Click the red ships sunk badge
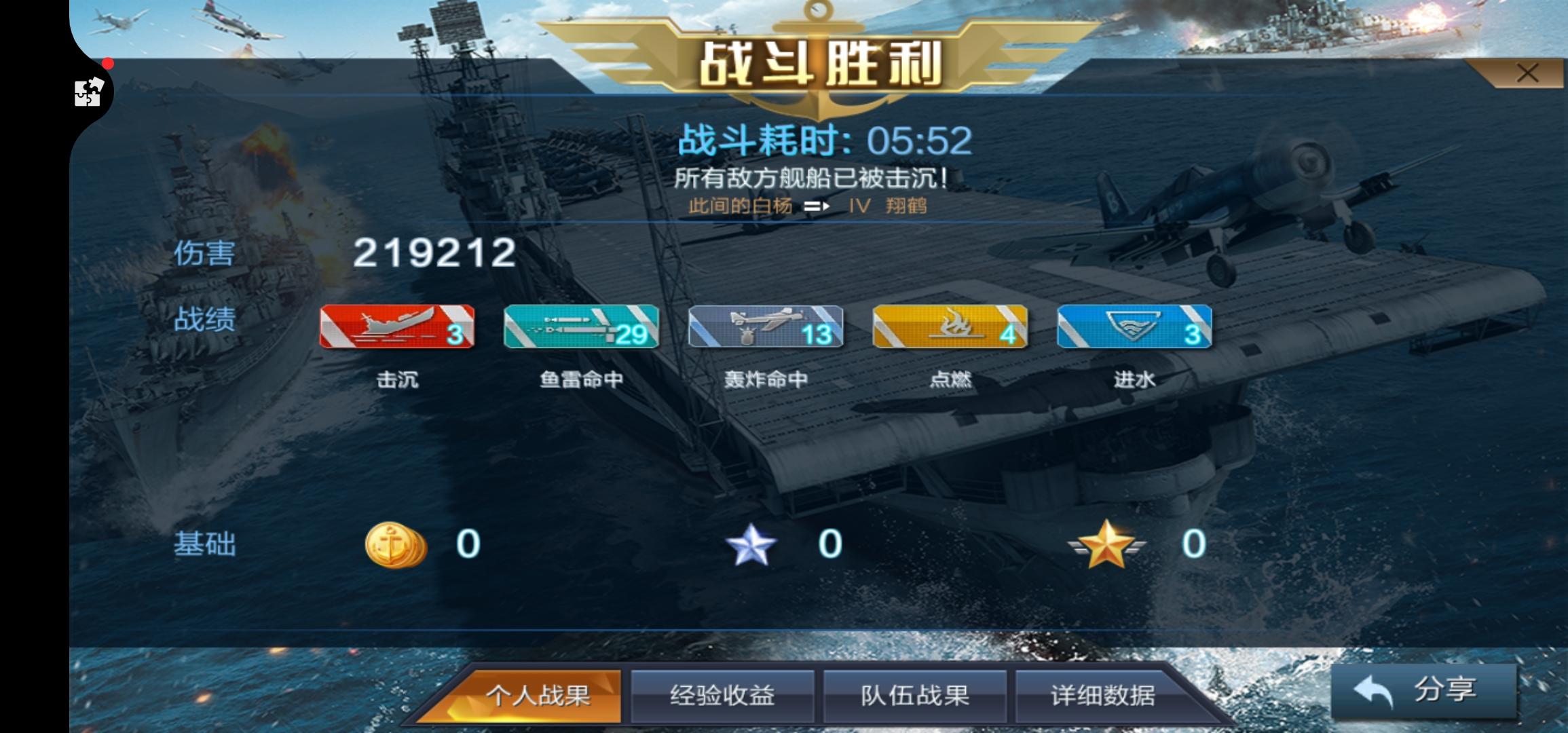Viewport: 1568px width, 733px height. [x=397, y=326]
